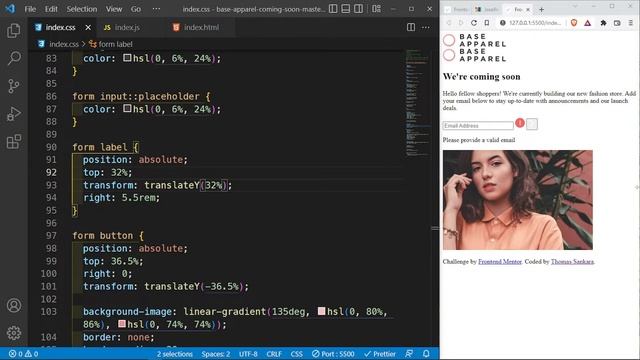Open the notifications bell in the status bar

[426, 354]
